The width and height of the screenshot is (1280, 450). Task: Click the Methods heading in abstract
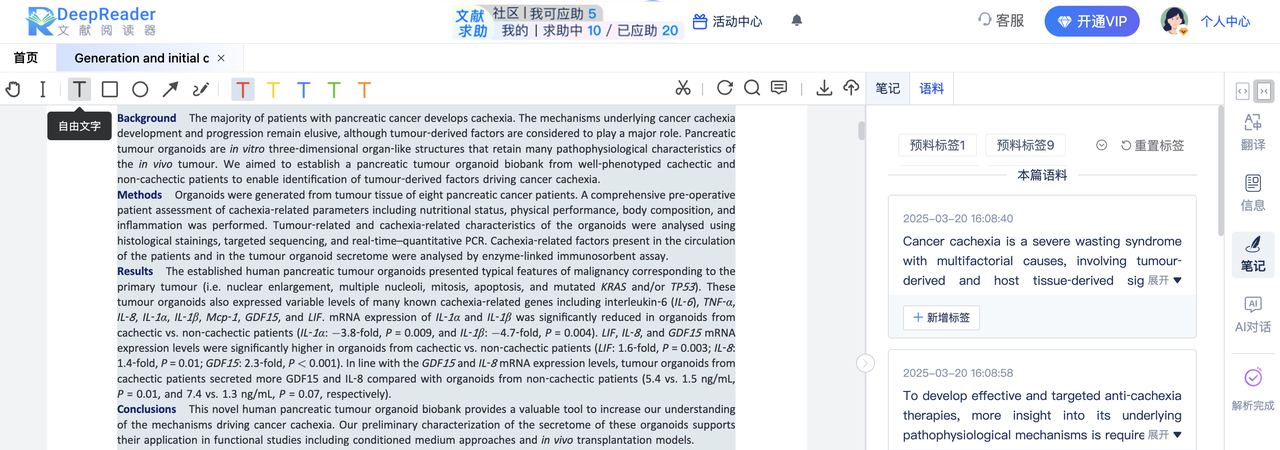(139, 195)
